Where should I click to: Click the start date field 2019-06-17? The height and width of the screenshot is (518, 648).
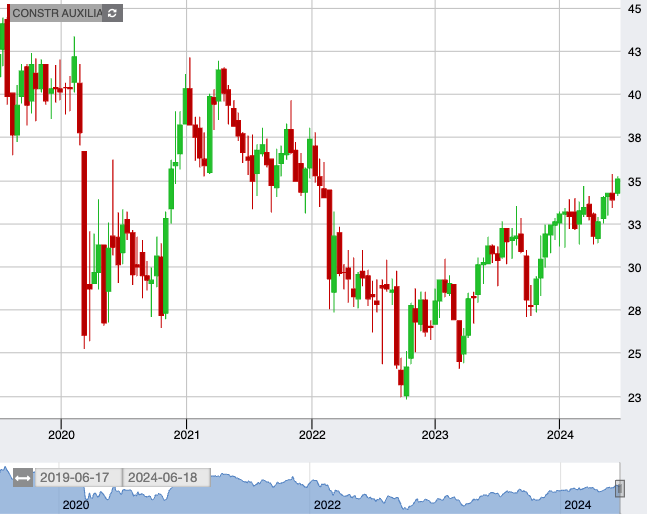click(78, 477)
